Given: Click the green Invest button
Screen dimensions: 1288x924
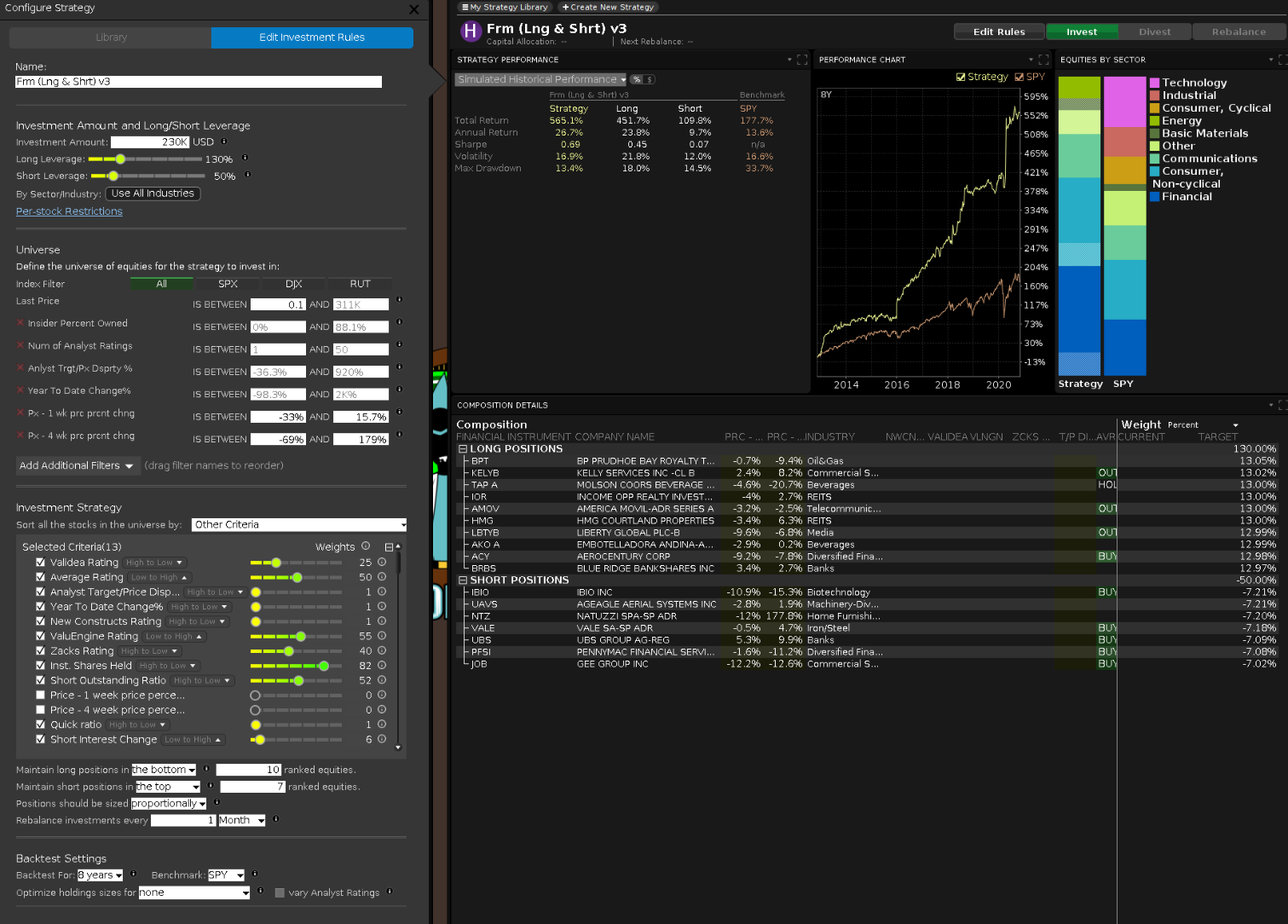Looking at the screenshot, I should (x=1081, y=32).
